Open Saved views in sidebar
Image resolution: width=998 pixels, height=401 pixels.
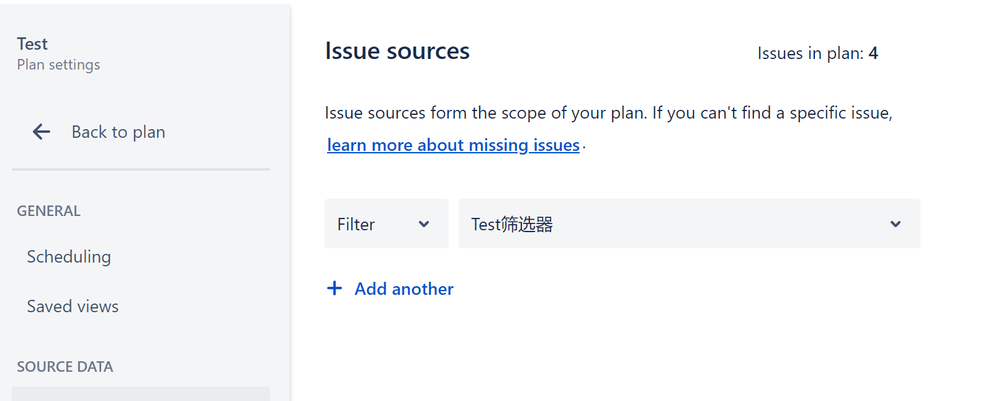pyautogui.click(x=73, y=306)
